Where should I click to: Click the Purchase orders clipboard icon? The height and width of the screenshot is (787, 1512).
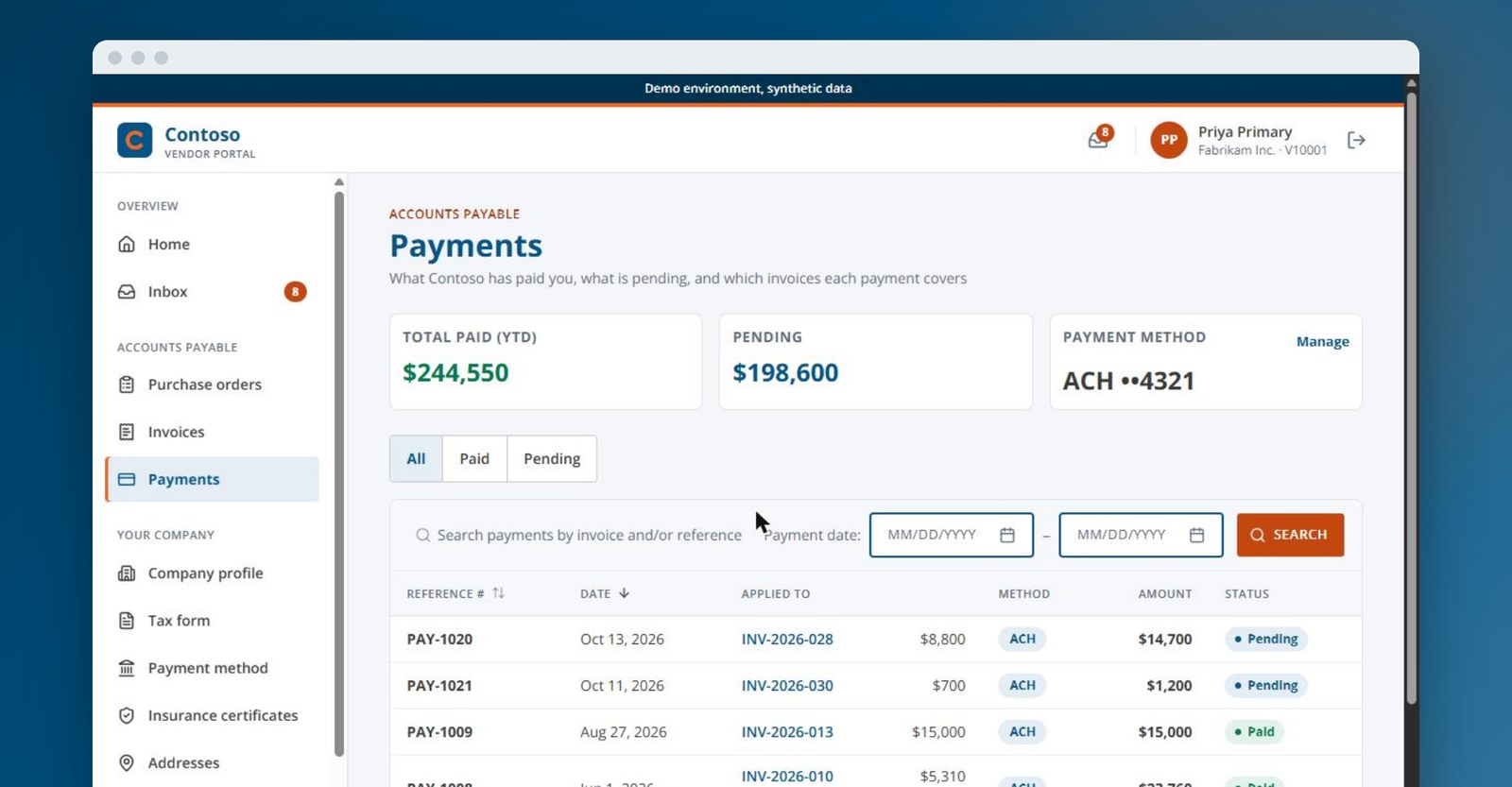(127, 385)
